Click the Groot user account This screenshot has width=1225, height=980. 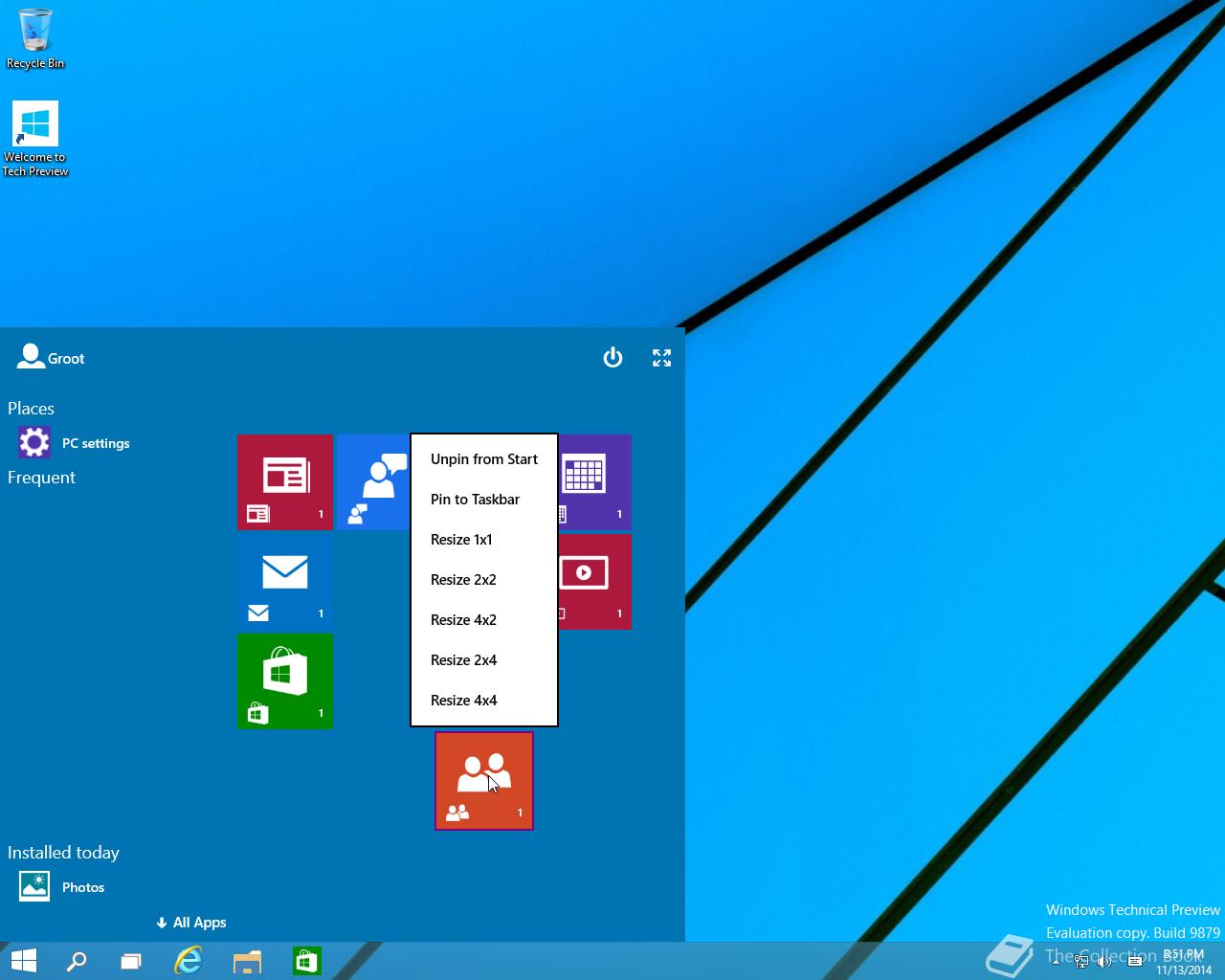51,357
